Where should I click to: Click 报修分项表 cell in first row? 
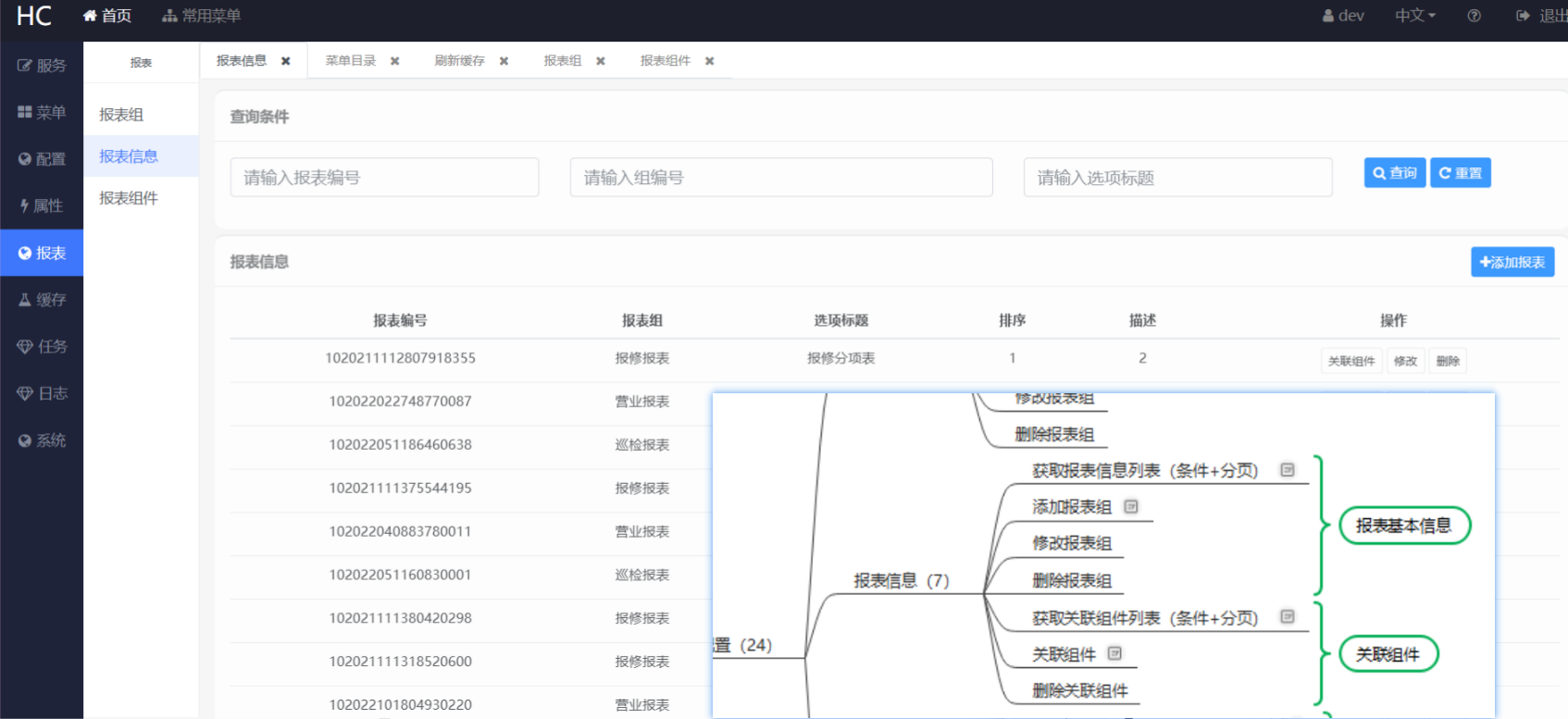tap(841, 358)
